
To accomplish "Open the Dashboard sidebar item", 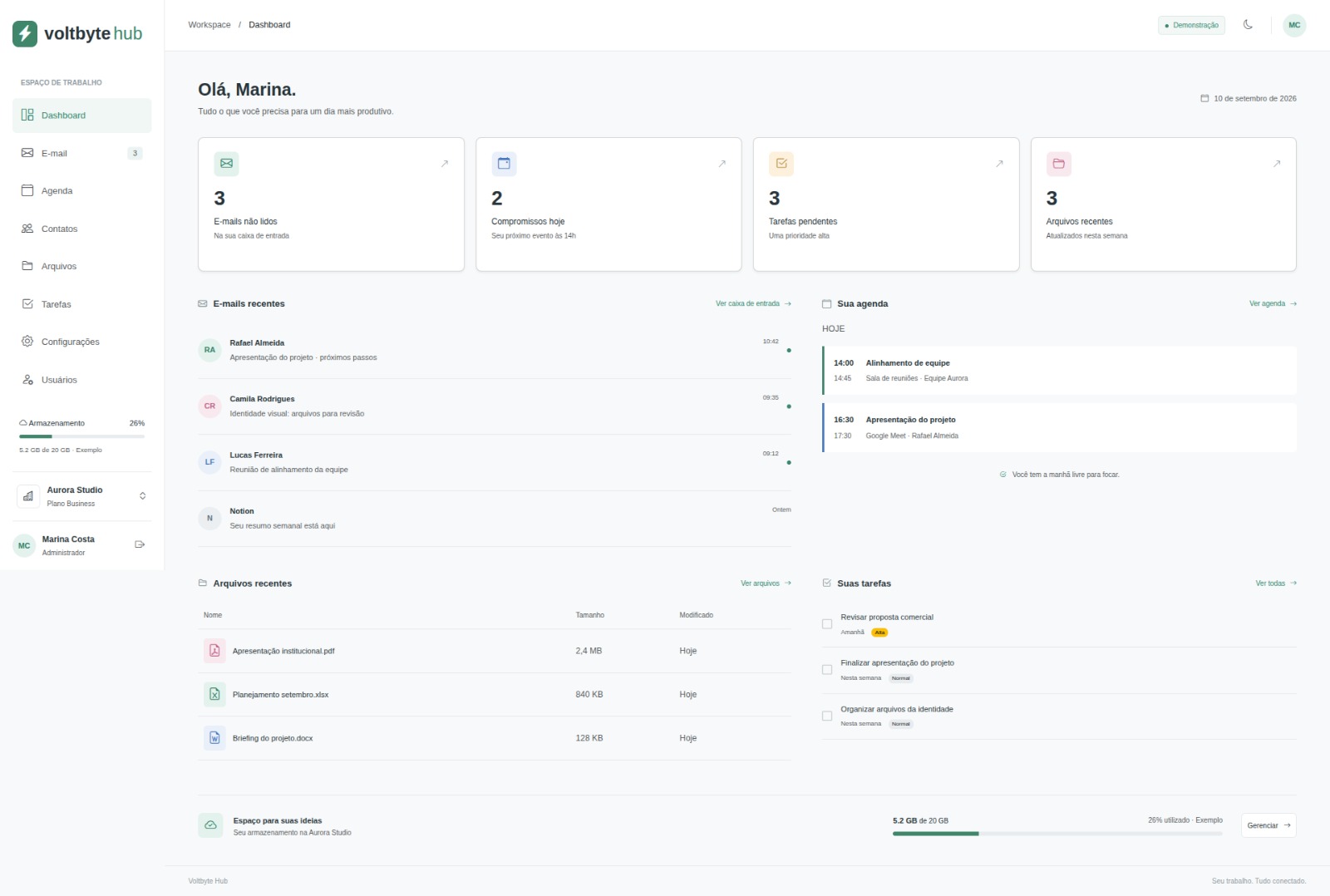I will (x=81, y=116).
